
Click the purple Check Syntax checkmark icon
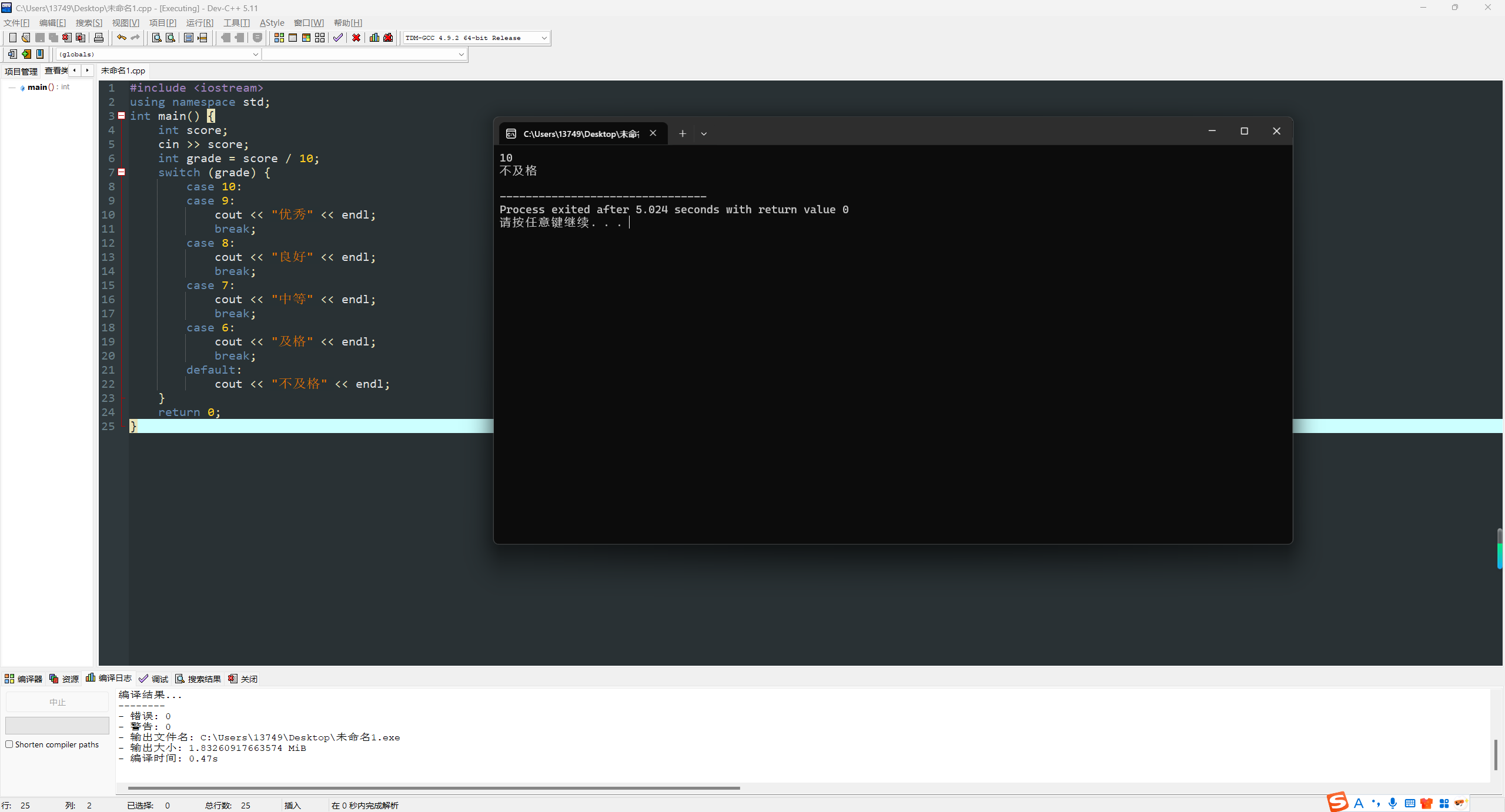pos(337,38)
